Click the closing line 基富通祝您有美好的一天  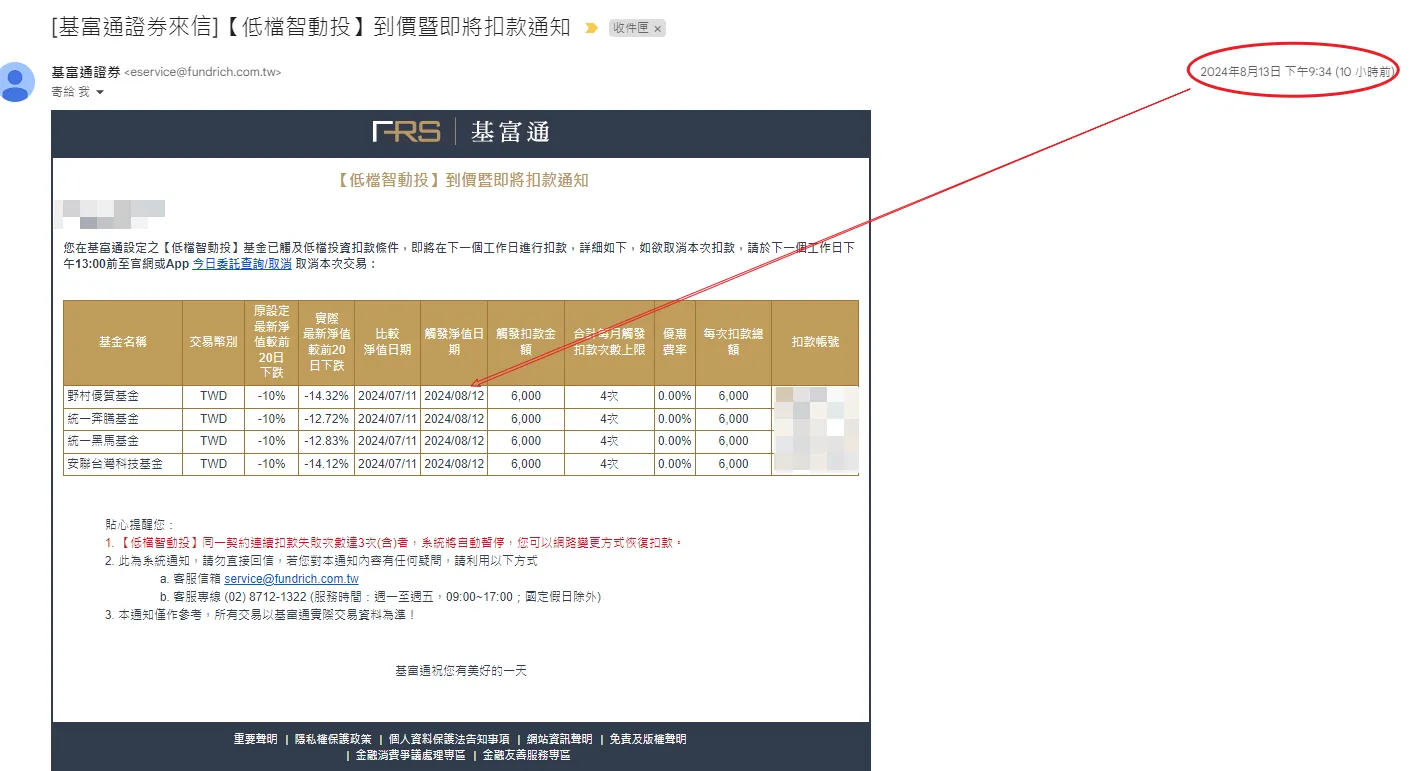[461, 671]
